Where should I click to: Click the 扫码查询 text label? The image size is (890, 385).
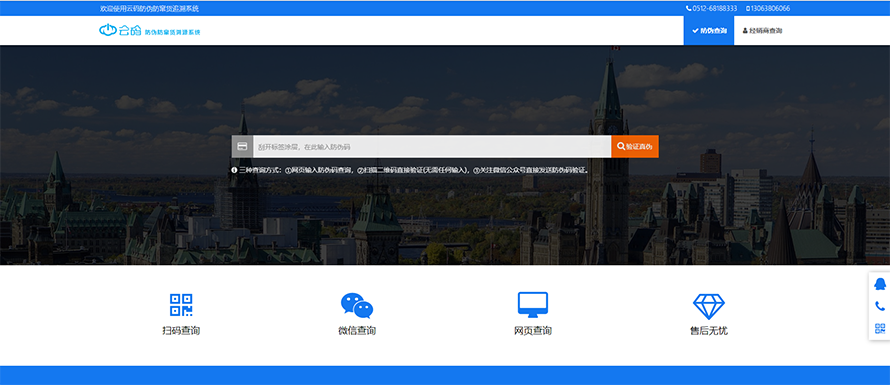[x=181, y=331]
